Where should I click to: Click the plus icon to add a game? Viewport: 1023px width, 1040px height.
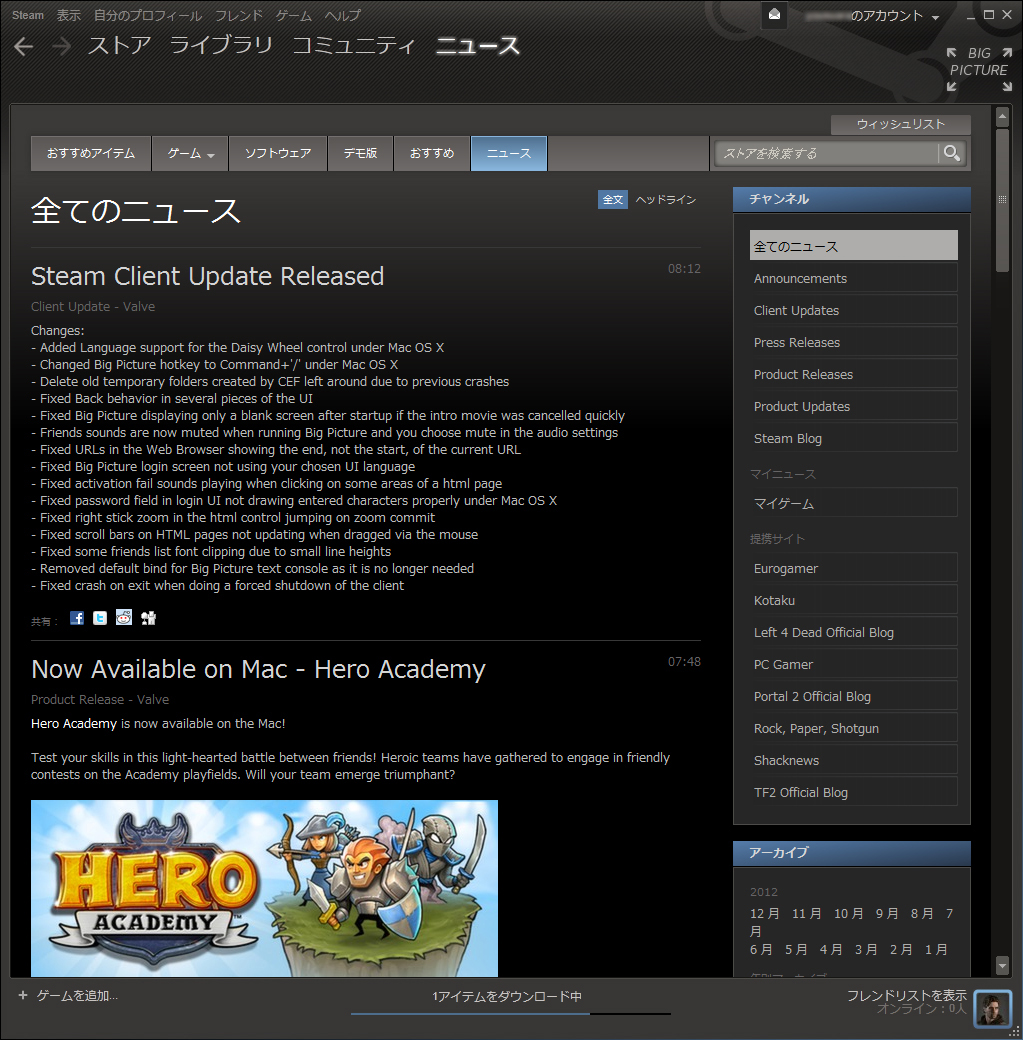[23, 995]
